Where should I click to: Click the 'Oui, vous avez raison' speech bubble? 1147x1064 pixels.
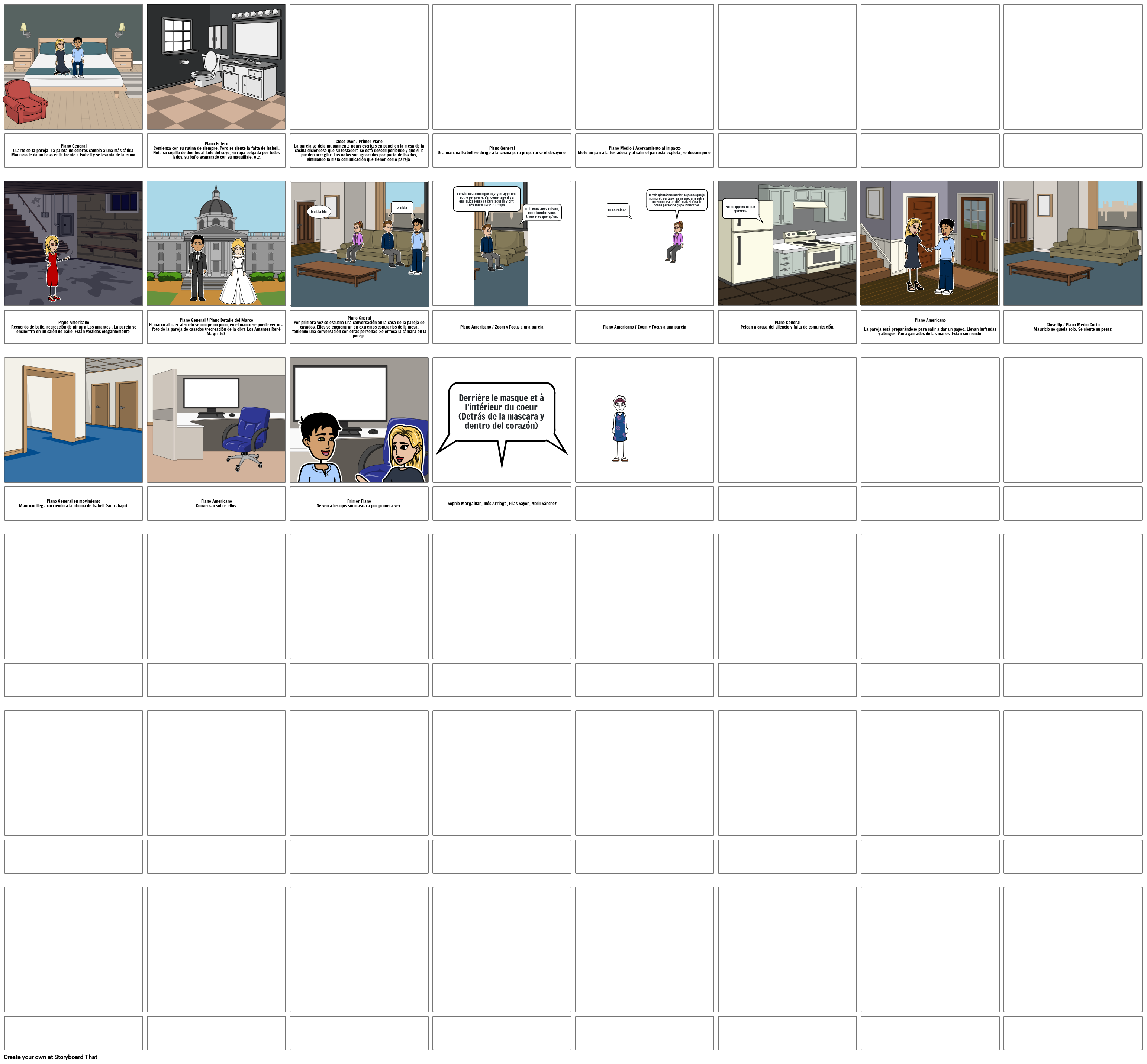click(x=542, y=213)
